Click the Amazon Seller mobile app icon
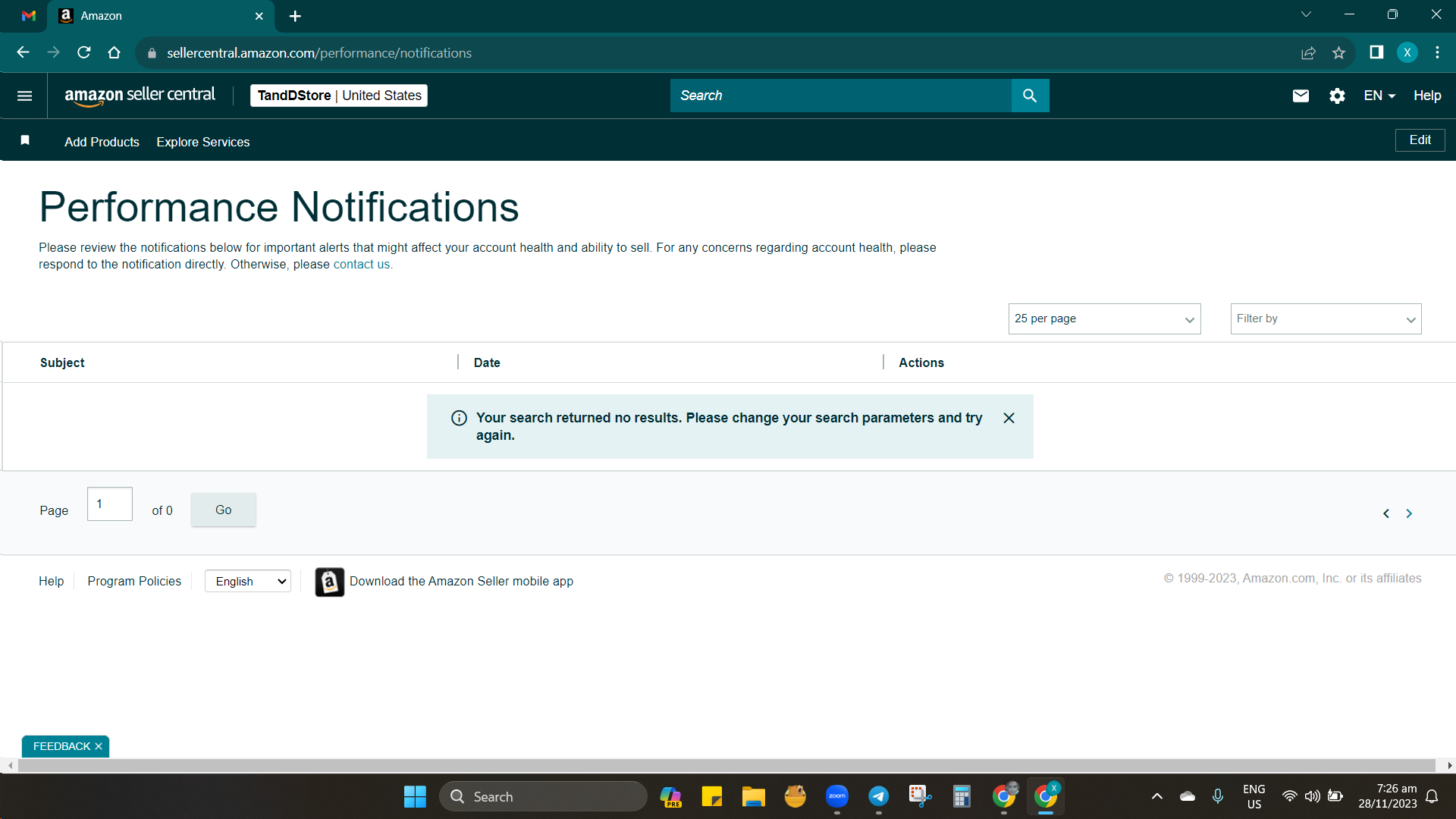The height and width of the screenshot is (819, 1456). point(329,582)
